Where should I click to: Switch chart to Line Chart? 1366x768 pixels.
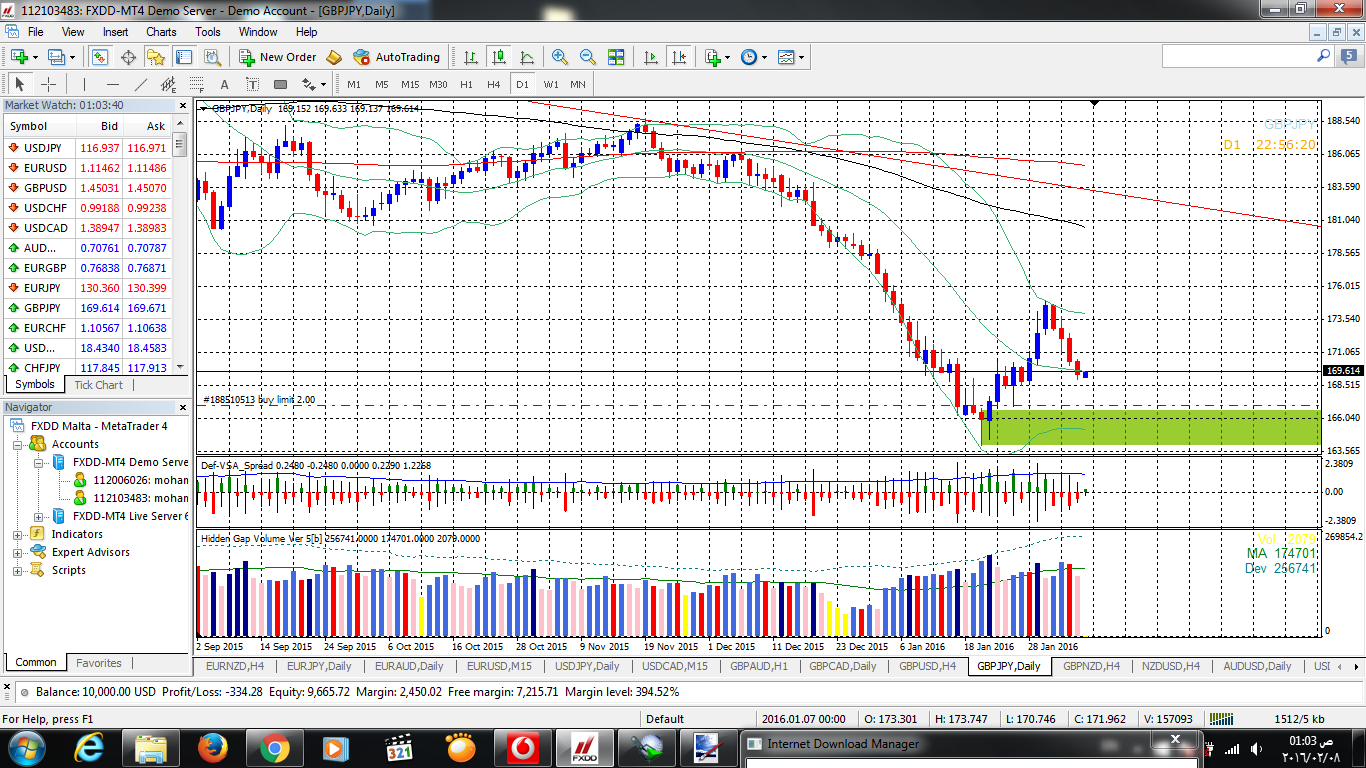point(526,57)
